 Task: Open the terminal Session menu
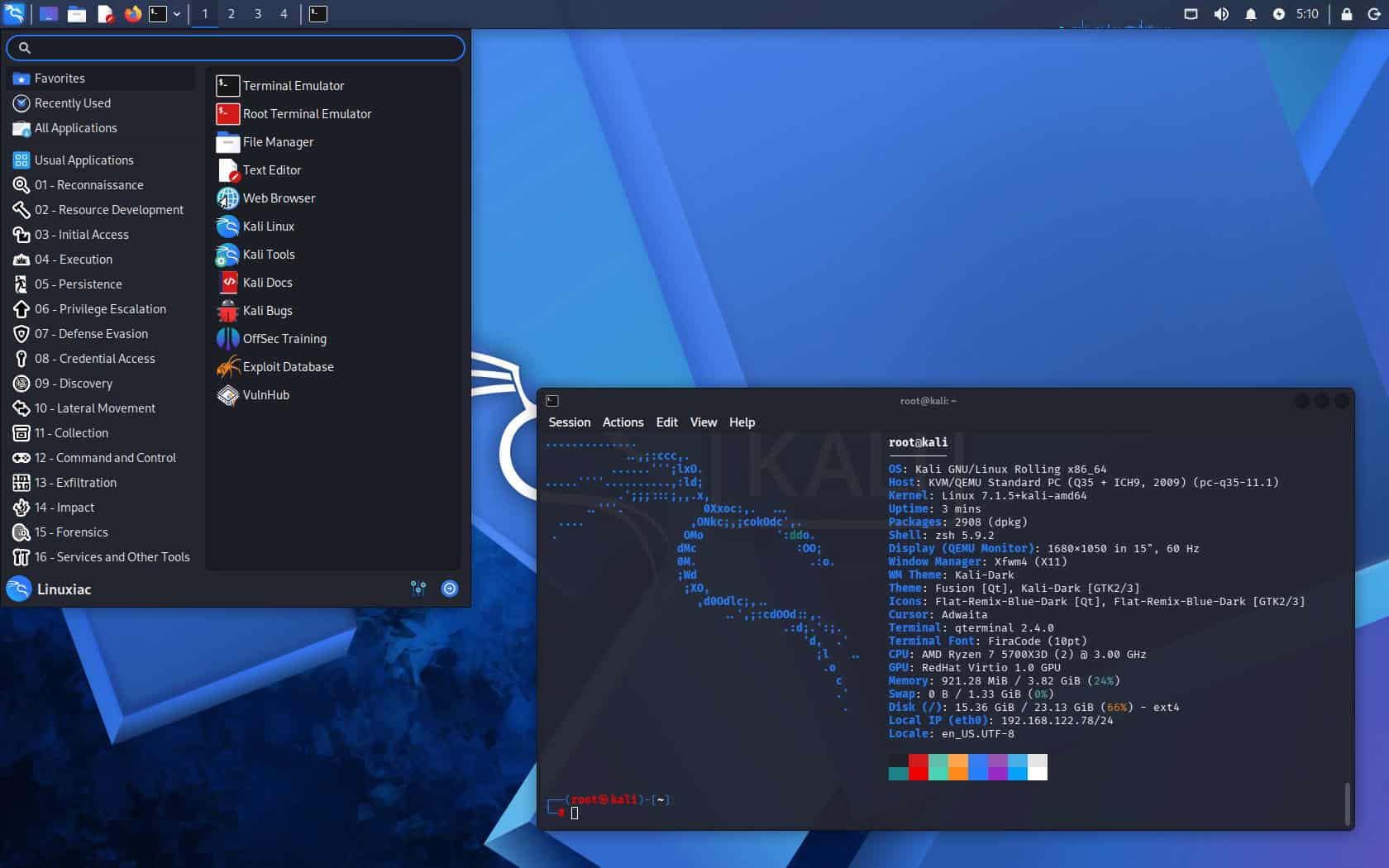click(570, 422)
